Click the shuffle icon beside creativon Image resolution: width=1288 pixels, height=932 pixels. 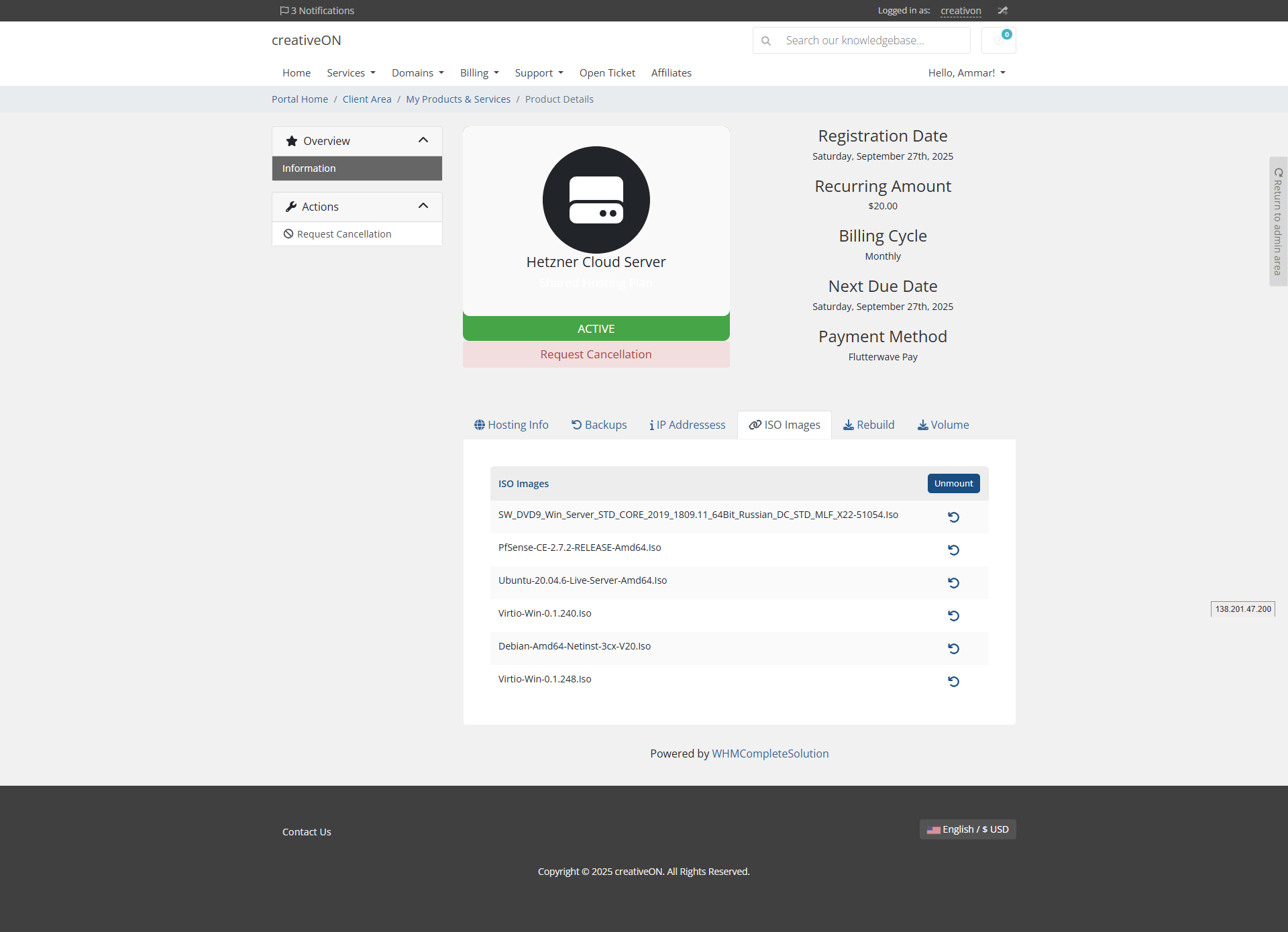[1002, 11]
